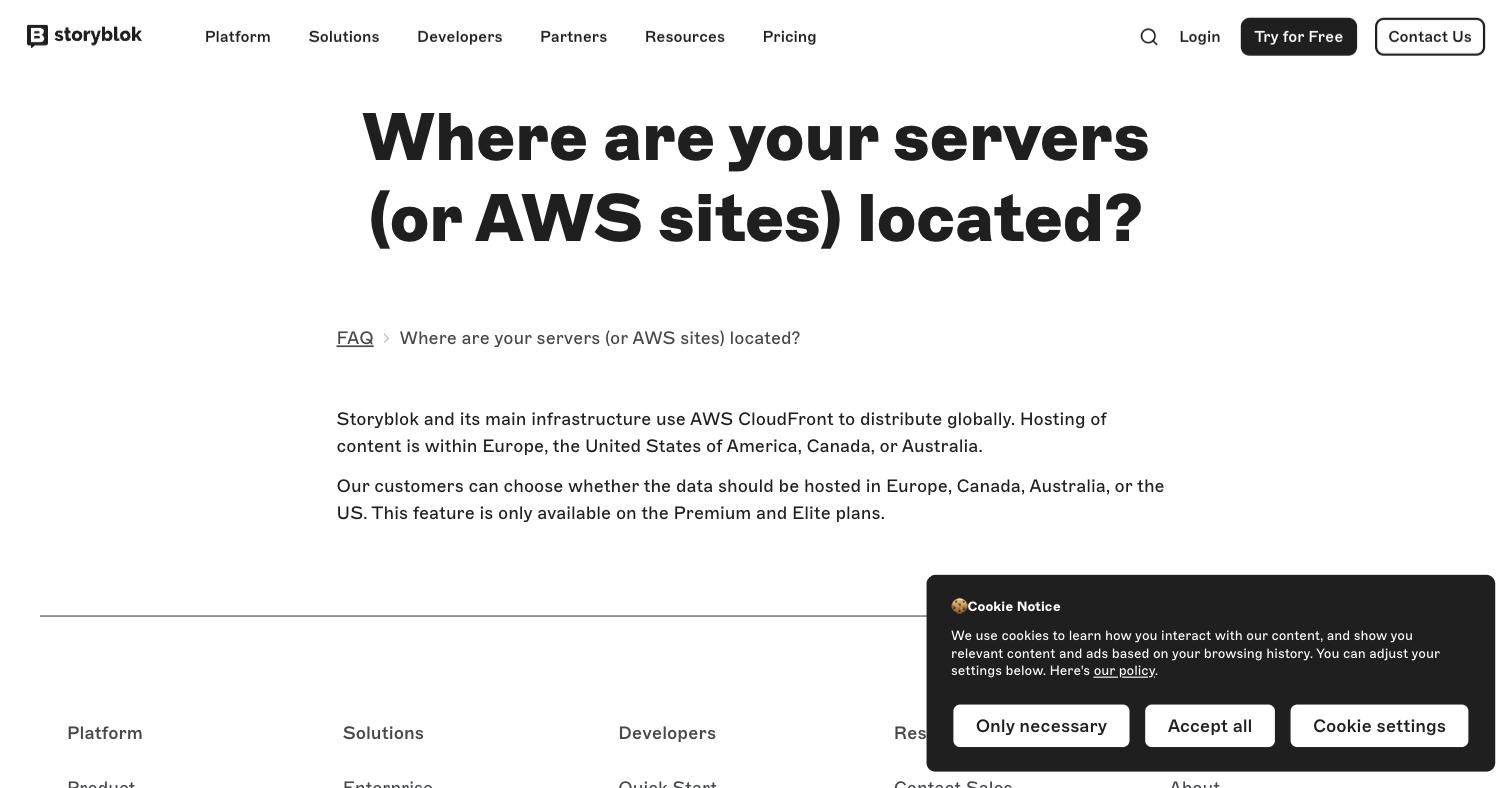The width and height of the screenshot is (1512, 788).
Task: Open the Platform navigation menu
Action: [x=238, y=37]
